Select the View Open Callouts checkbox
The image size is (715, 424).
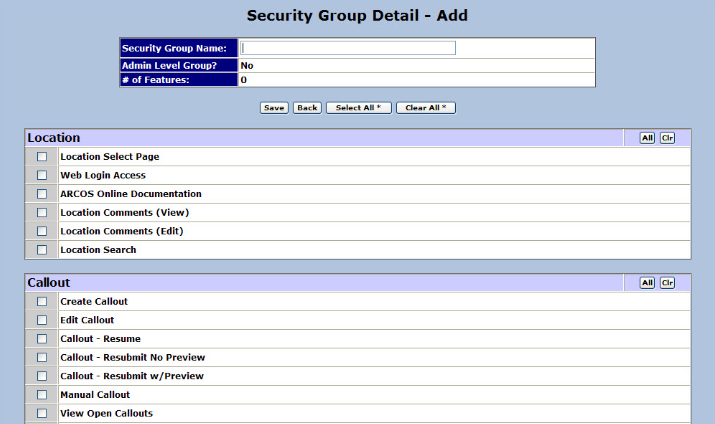(x=42, y=413)
